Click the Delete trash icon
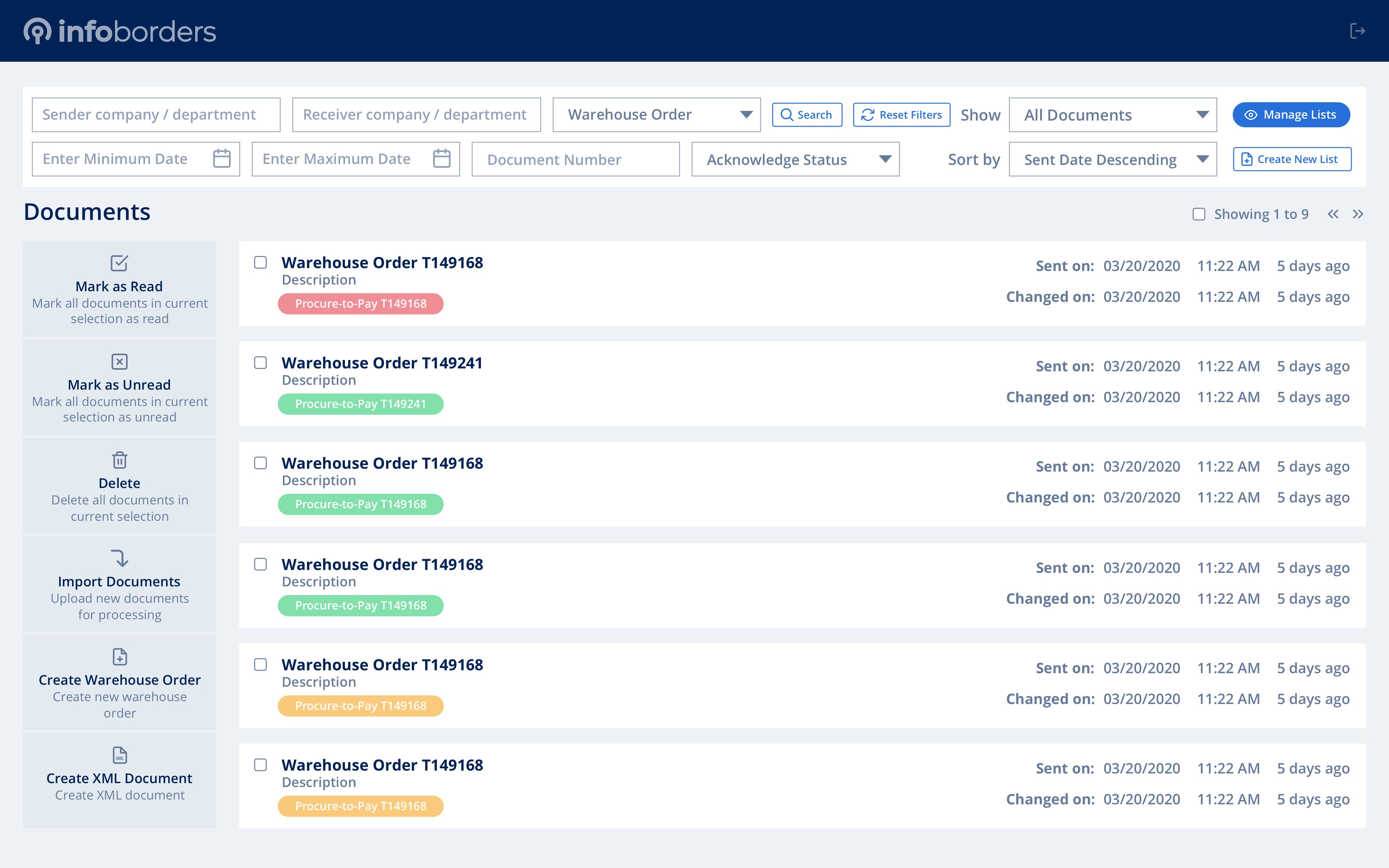 click(x=119, y=460)
